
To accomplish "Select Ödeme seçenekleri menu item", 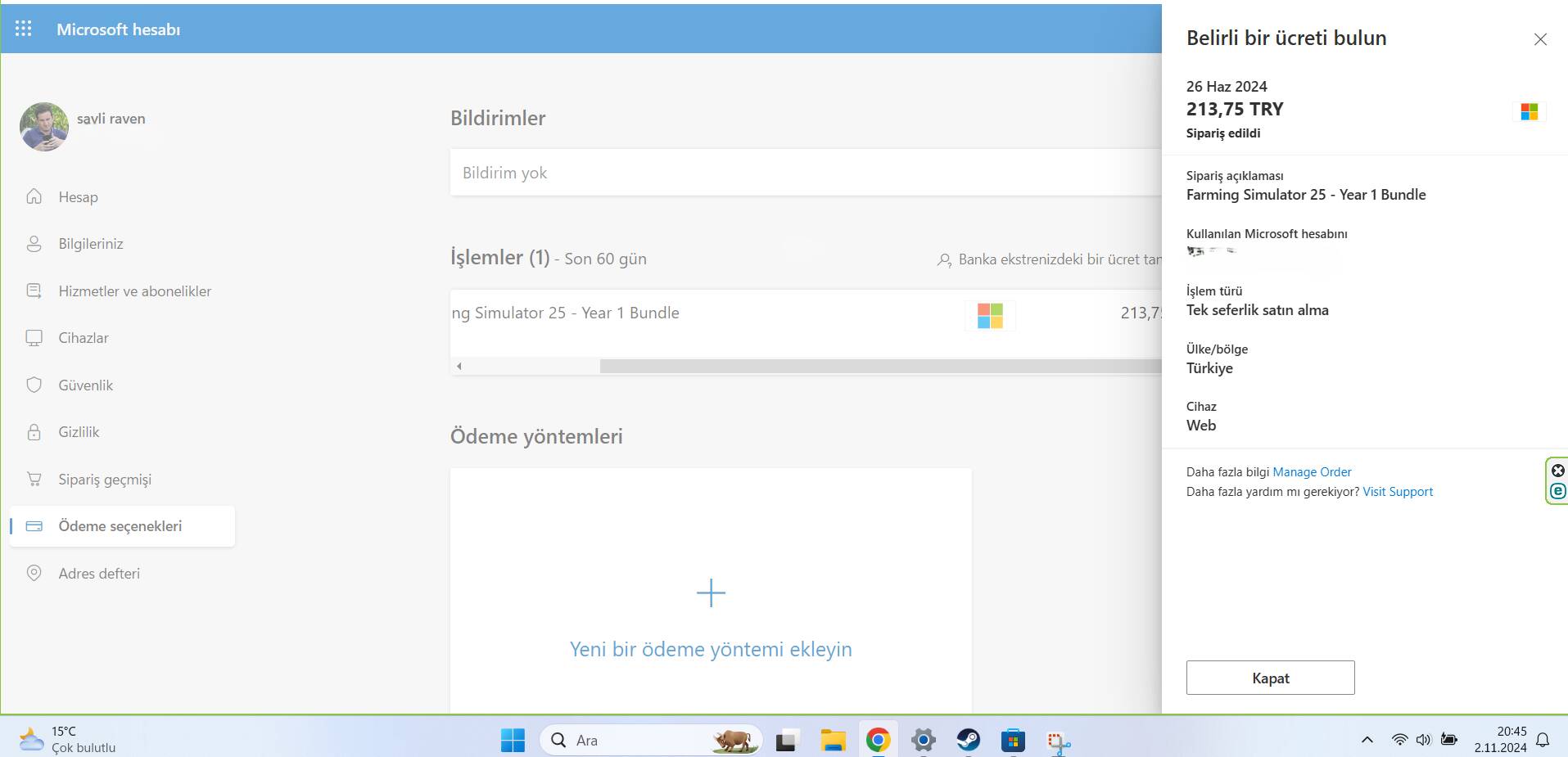I will click(x=122, y=526).
